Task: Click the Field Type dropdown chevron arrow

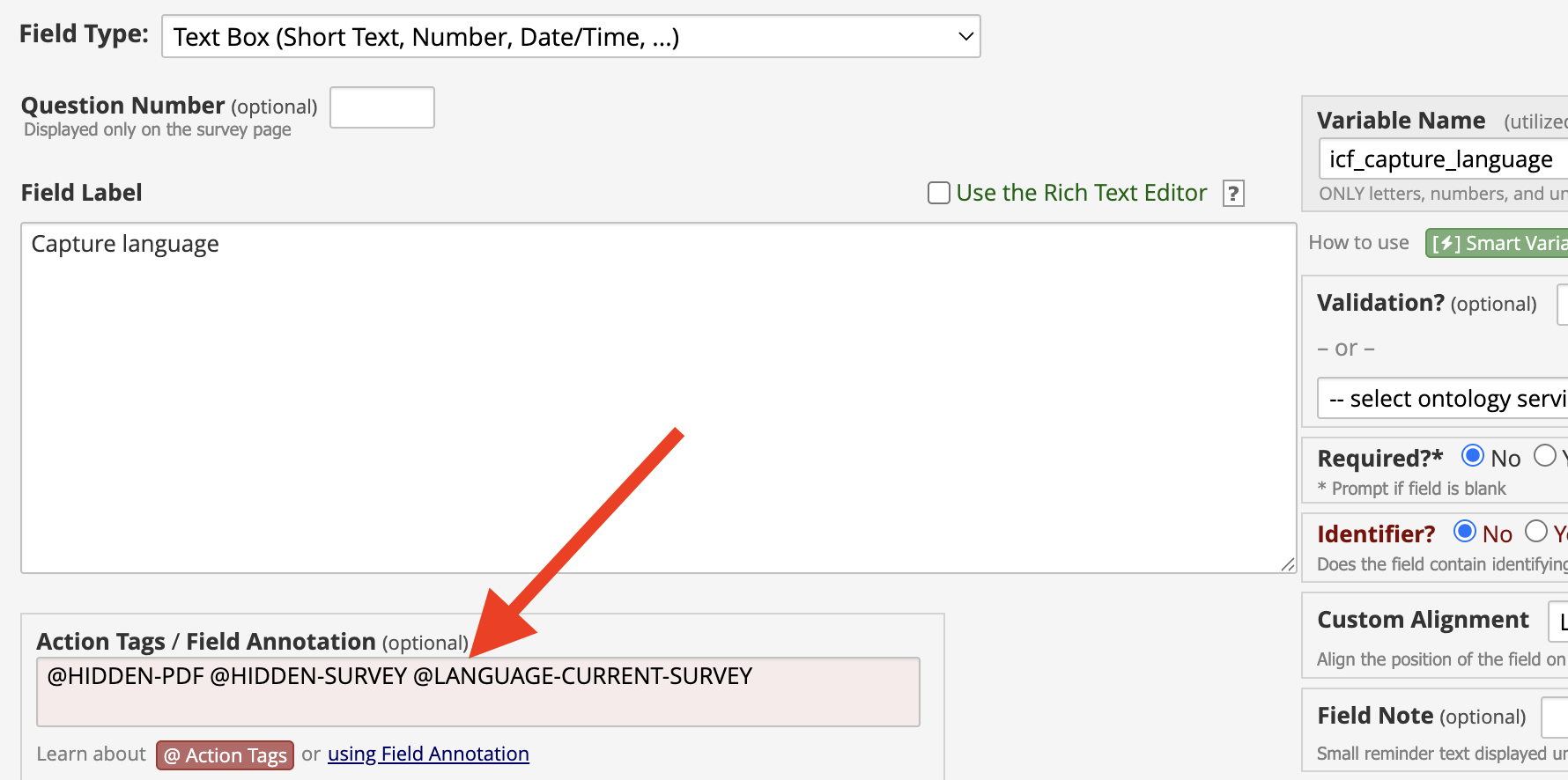Action: [x=965, y=36]
